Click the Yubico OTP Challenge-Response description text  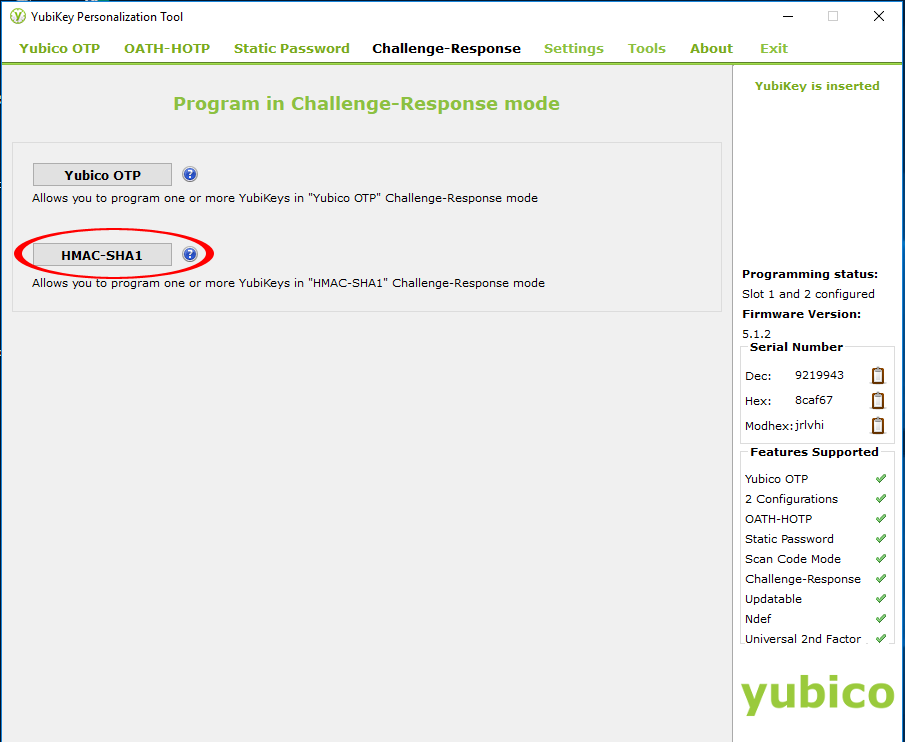click(x=285, y=198)
